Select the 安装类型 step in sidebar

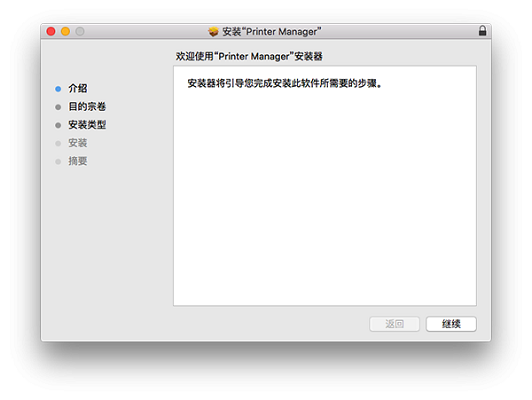[87, 125]
